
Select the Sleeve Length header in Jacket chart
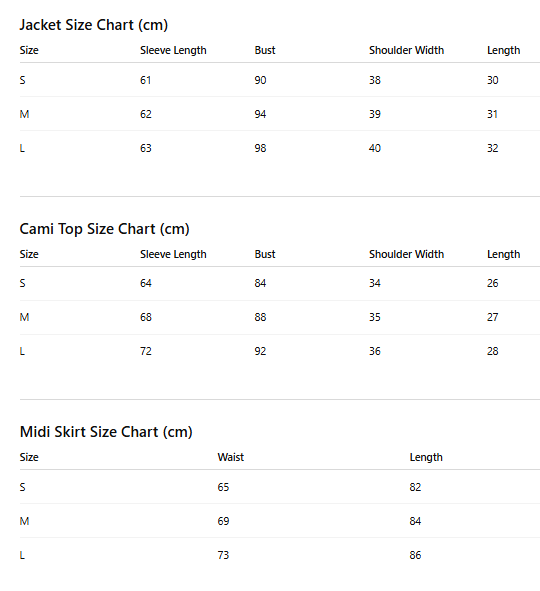(173, 50)
